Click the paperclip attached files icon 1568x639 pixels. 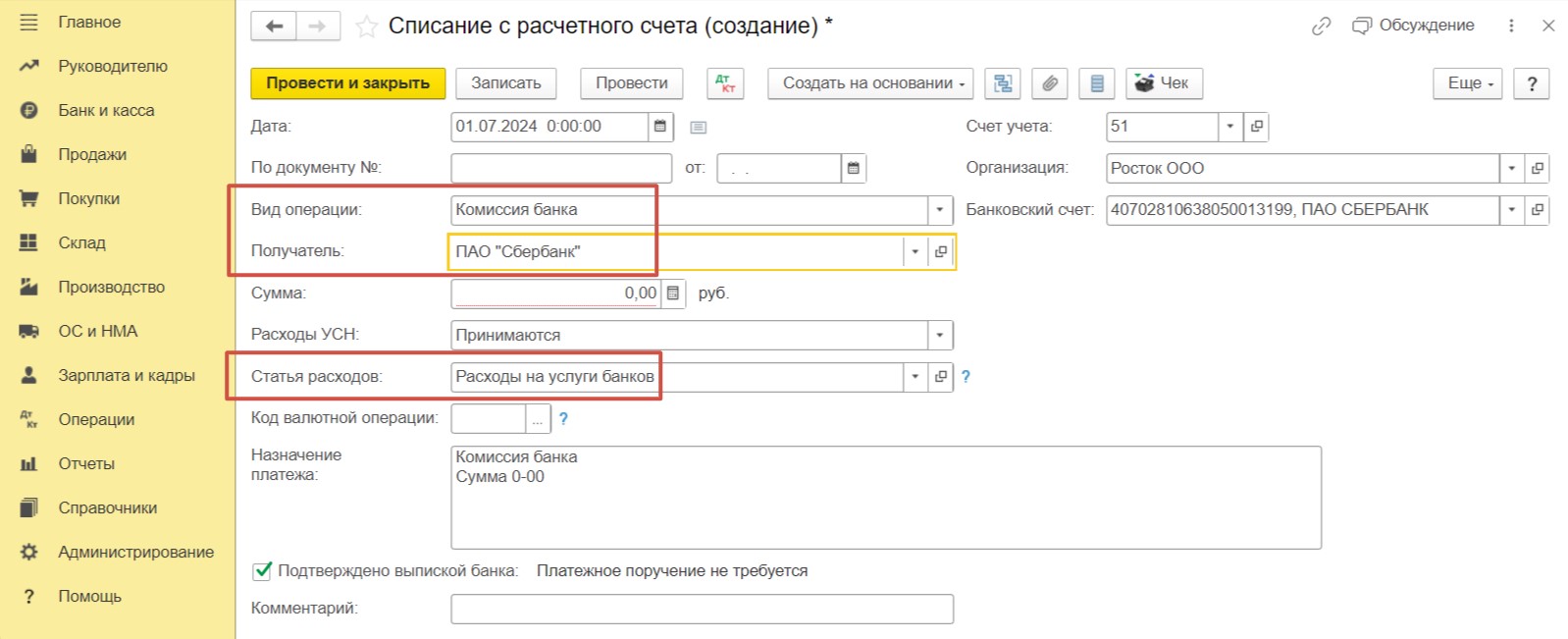click(x=1050, y=83)
